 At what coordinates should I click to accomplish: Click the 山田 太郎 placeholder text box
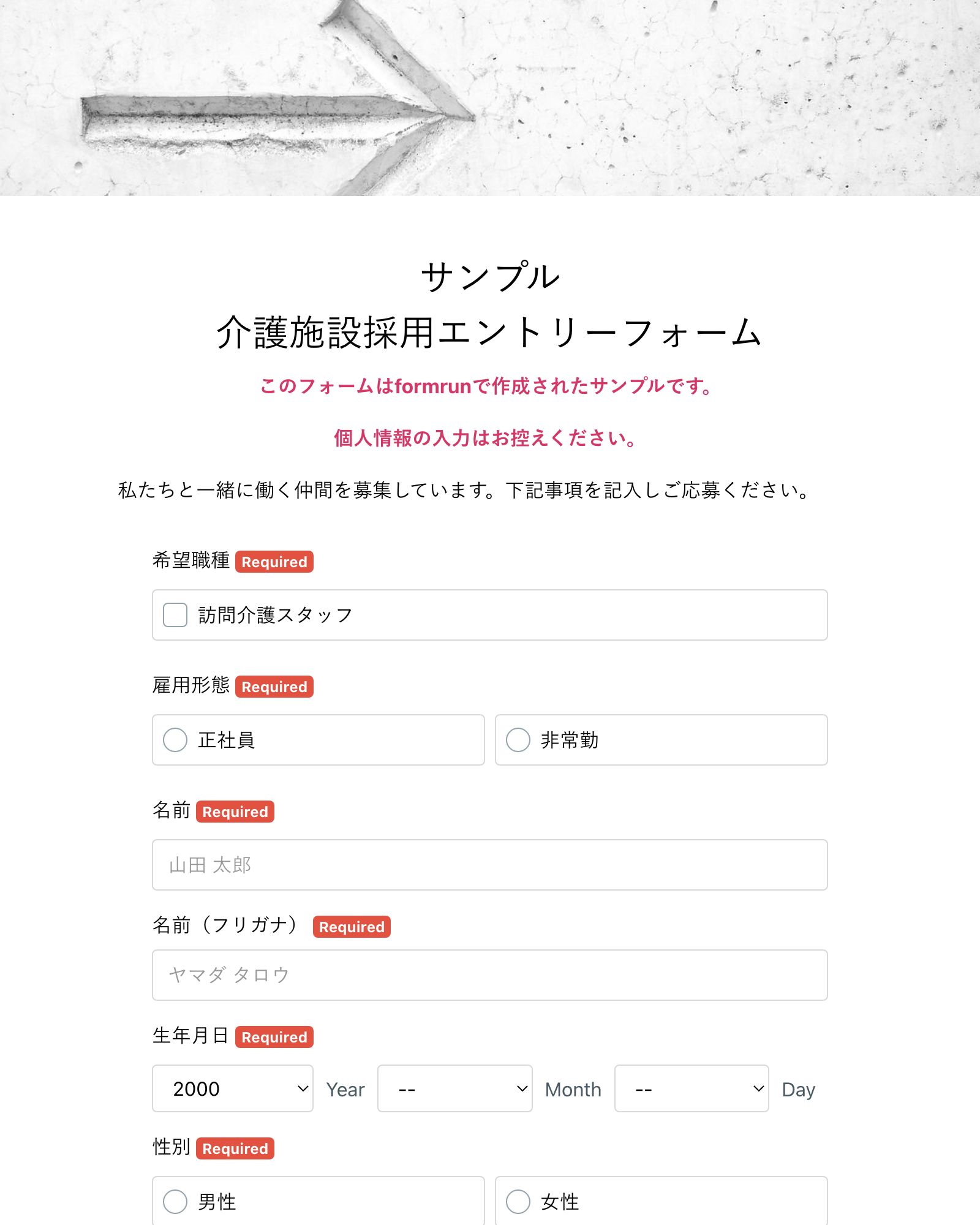tap(489, 865)
